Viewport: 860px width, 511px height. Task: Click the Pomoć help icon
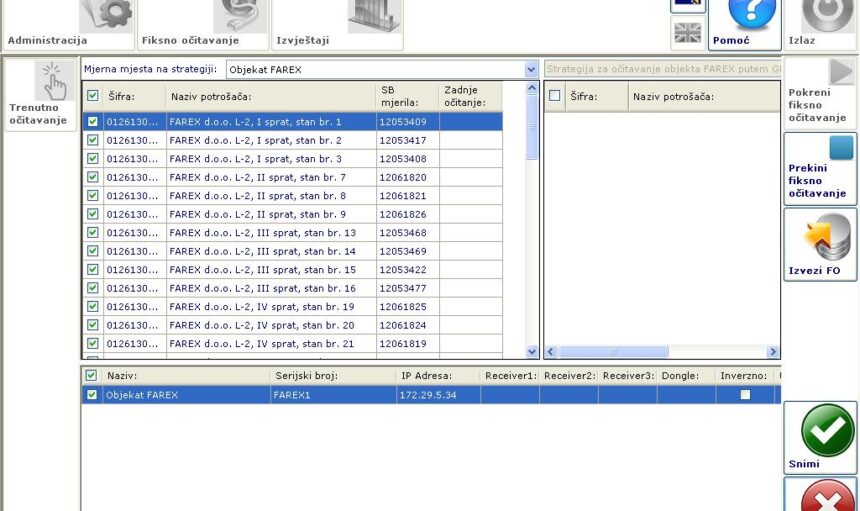[x=752, y=14]
